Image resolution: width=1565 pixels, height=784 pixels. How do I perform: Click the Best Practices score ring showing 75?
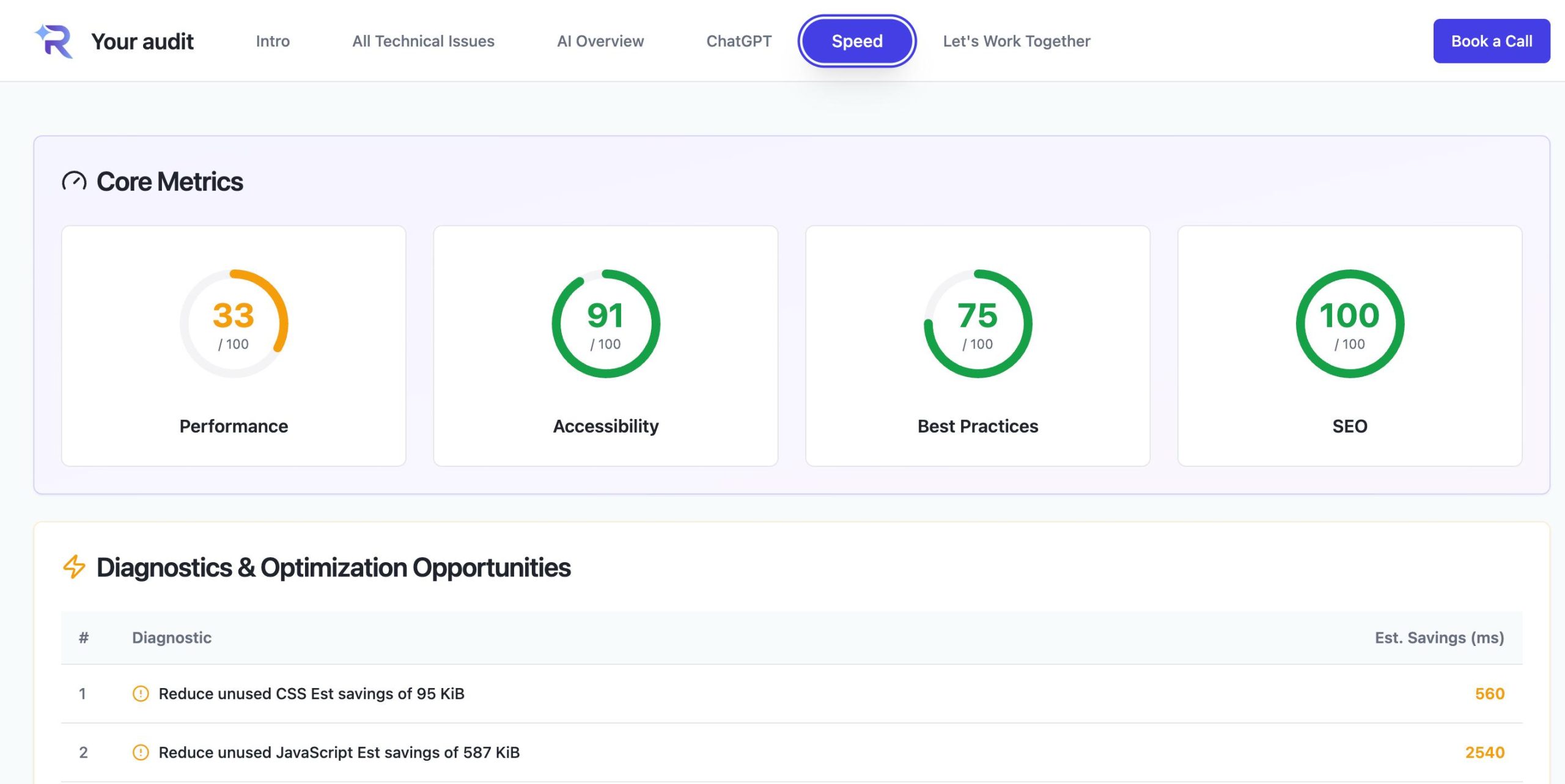click(978, 324)
